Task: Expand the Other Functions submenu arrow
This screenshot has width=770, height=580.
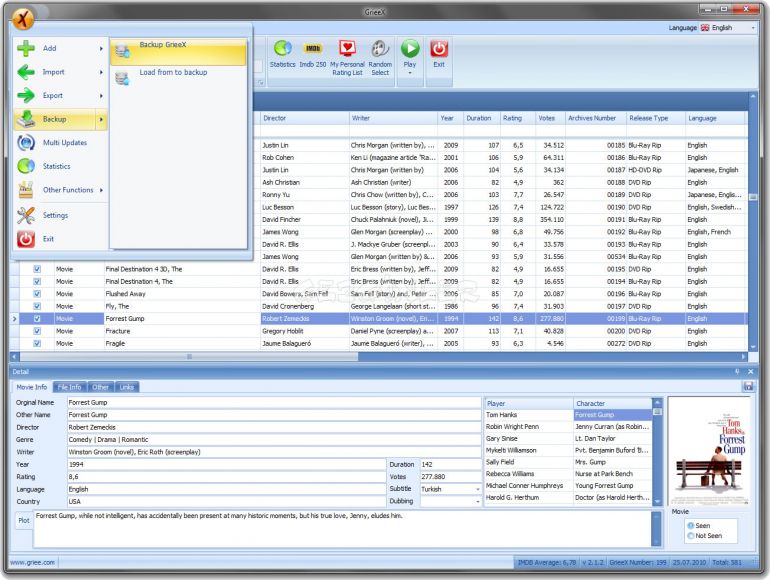Action: point(101,190)
